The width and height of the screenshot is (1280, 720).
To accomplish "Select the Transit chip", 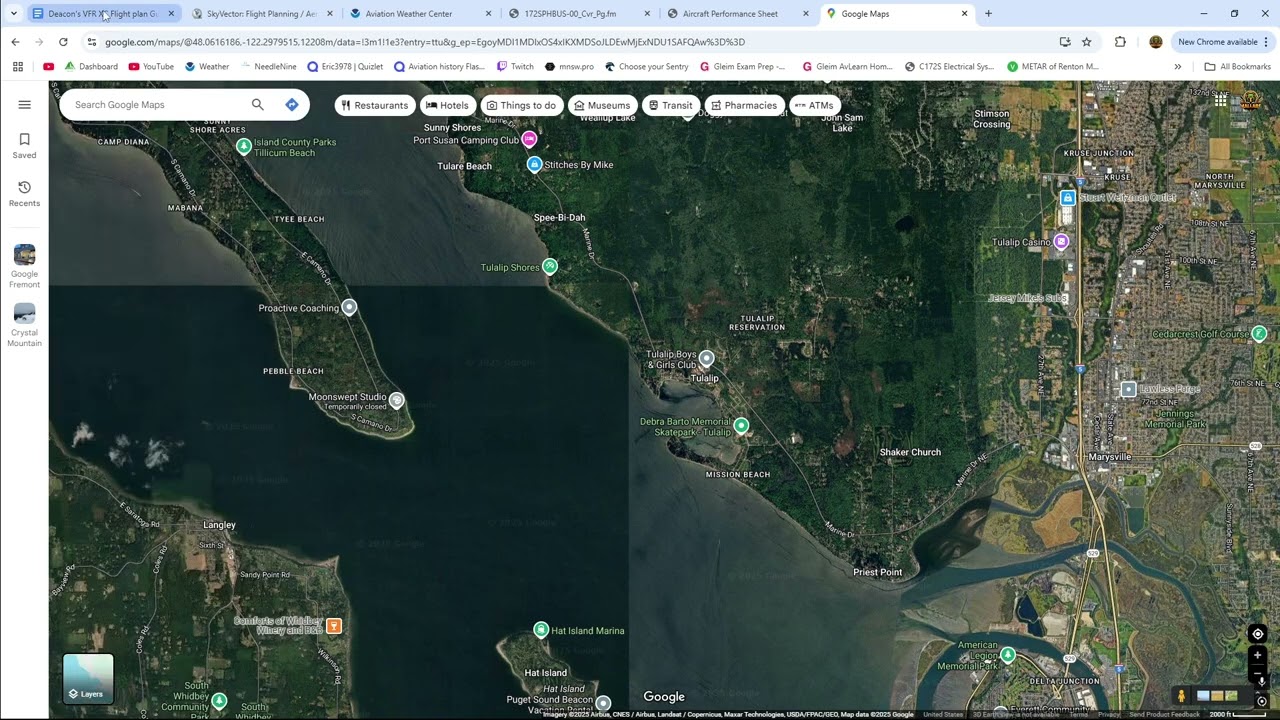I will [670, 105].
